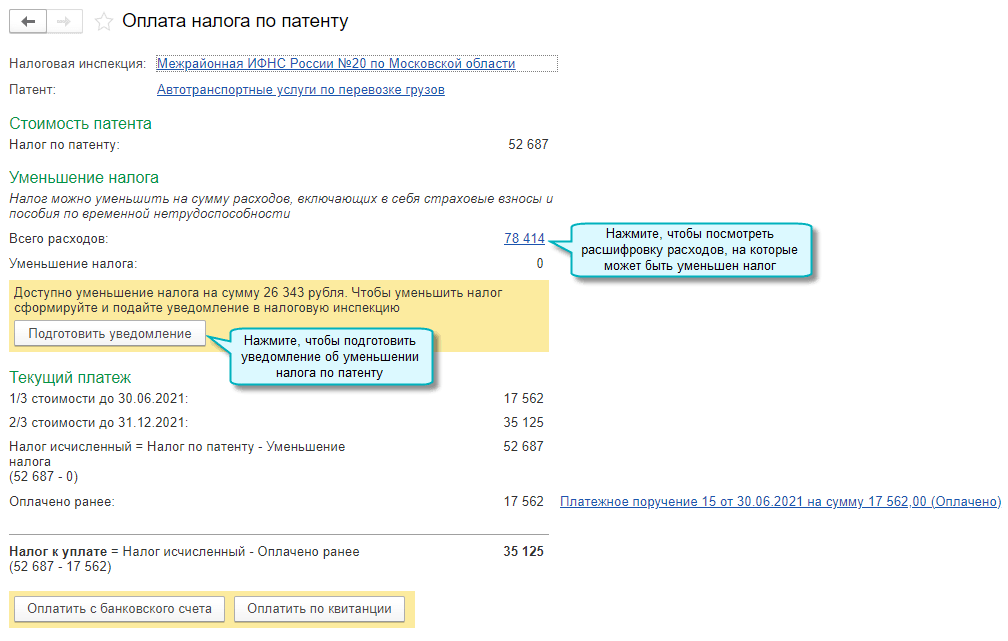
Task: Open Платежное поручение 15 payment link
Action: (780, 502)
